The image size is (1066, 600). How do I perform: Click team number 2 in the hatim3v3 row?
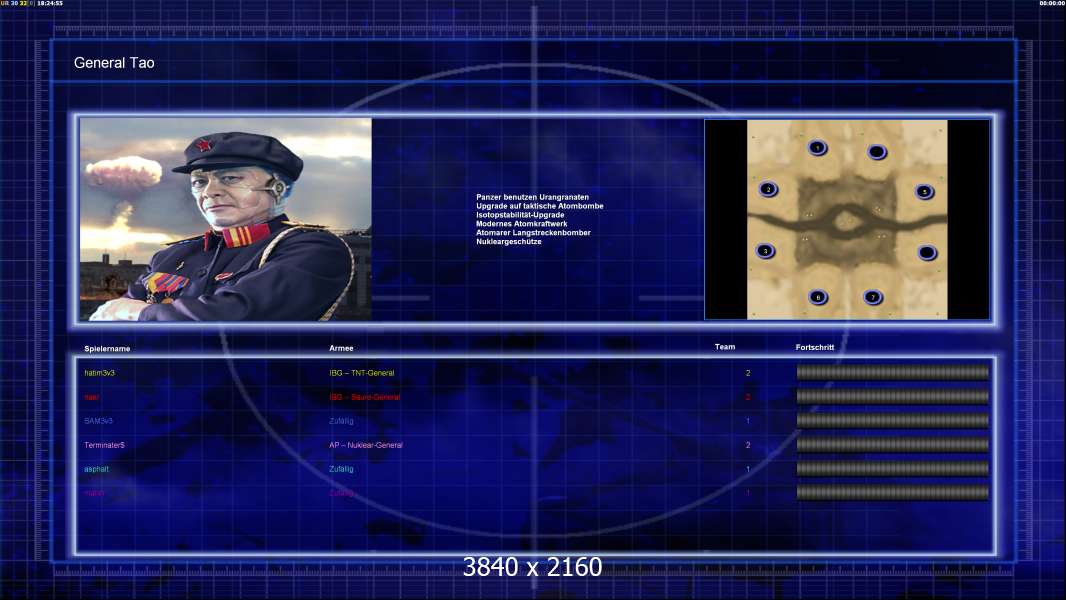click(x=748, y=373)
